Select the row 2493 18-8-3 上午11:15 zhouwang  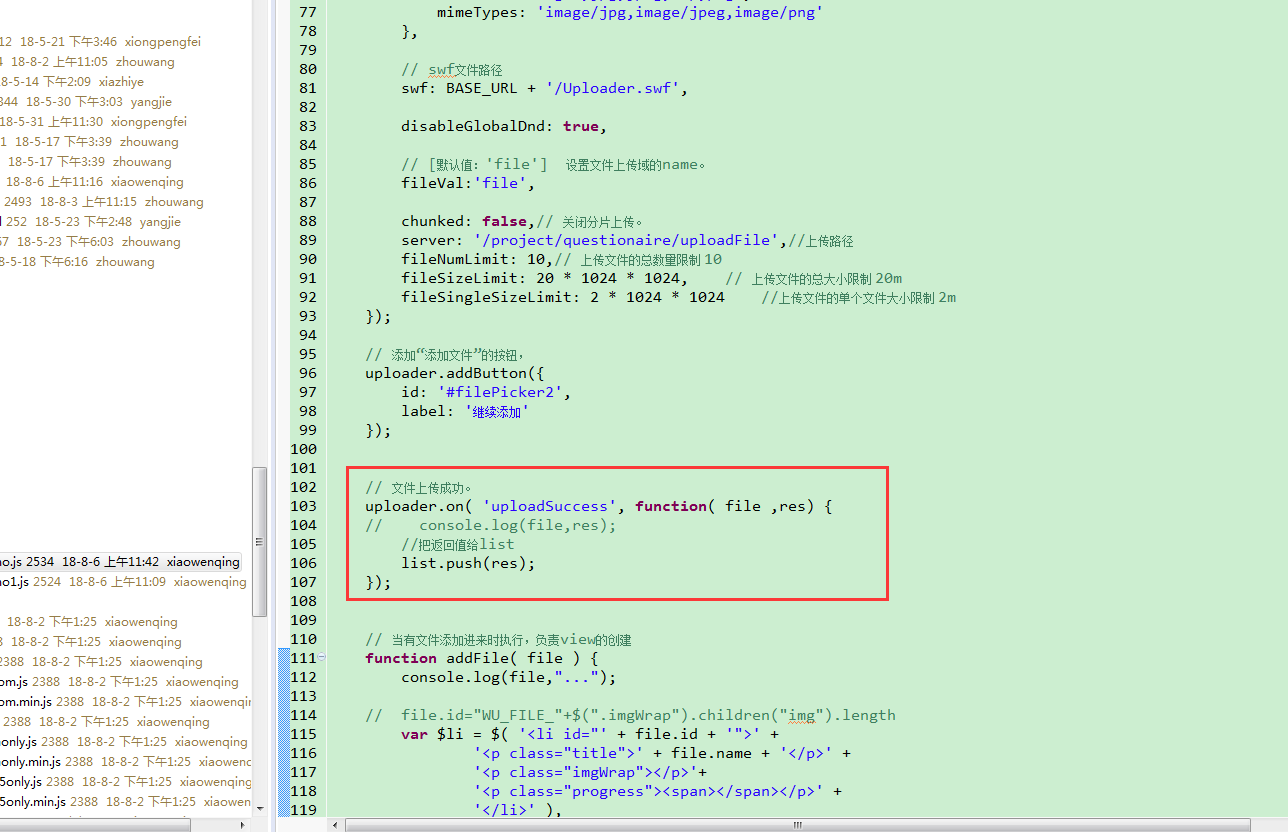(102, 202)
